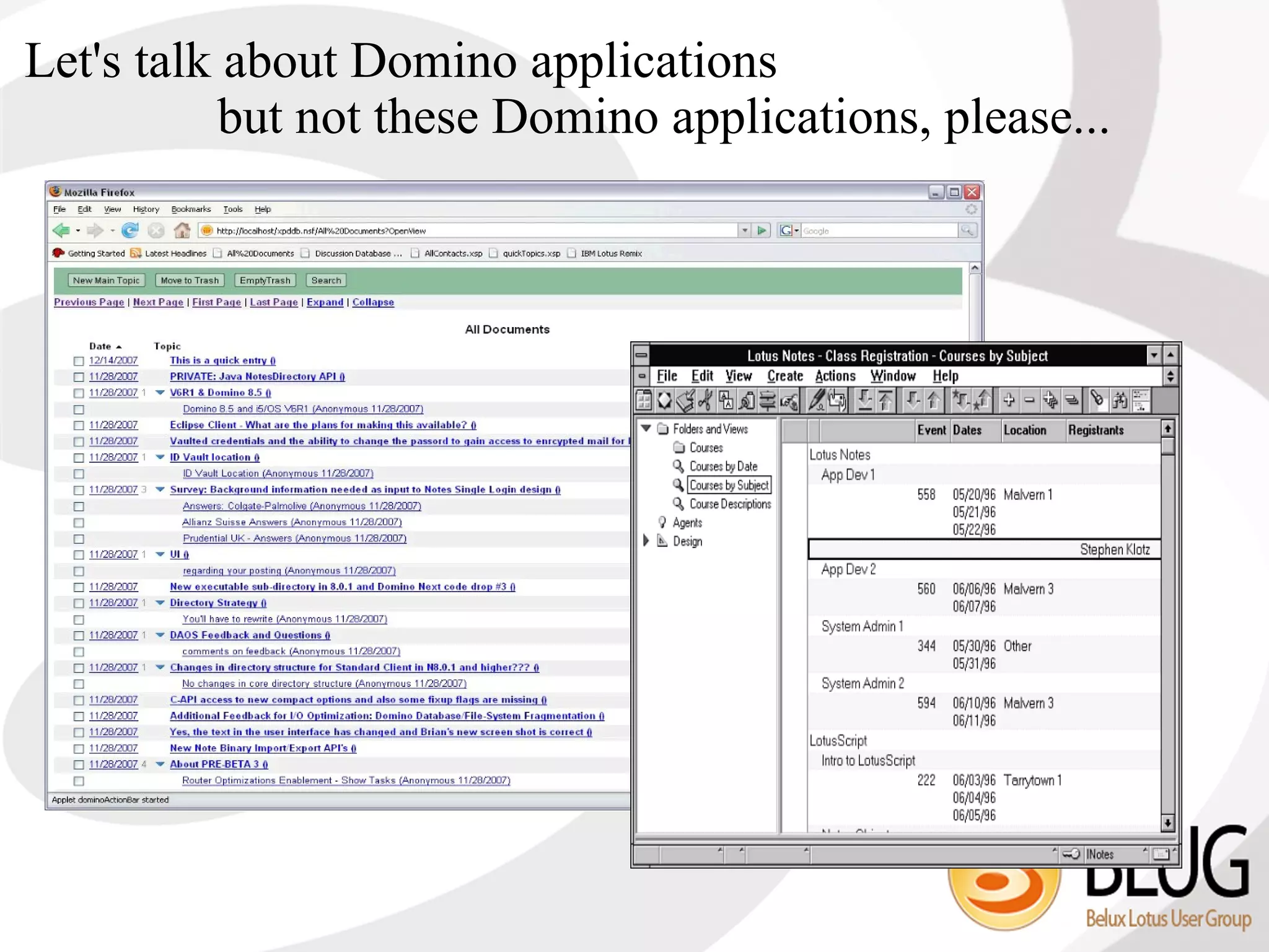Image resolution: width=1269 pixels, height=952 pixels.
Task: Click the stacked-minus Collapse All icon
Action: [1071, 401]
